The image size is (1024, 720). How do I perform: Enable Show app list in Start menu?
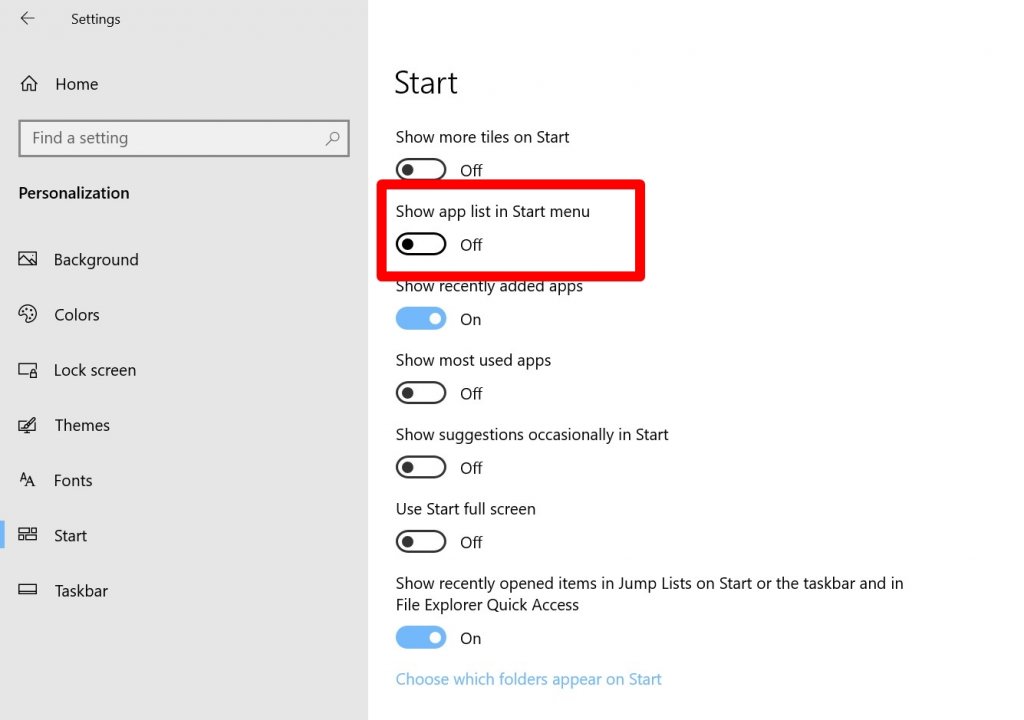pos(420,243)
